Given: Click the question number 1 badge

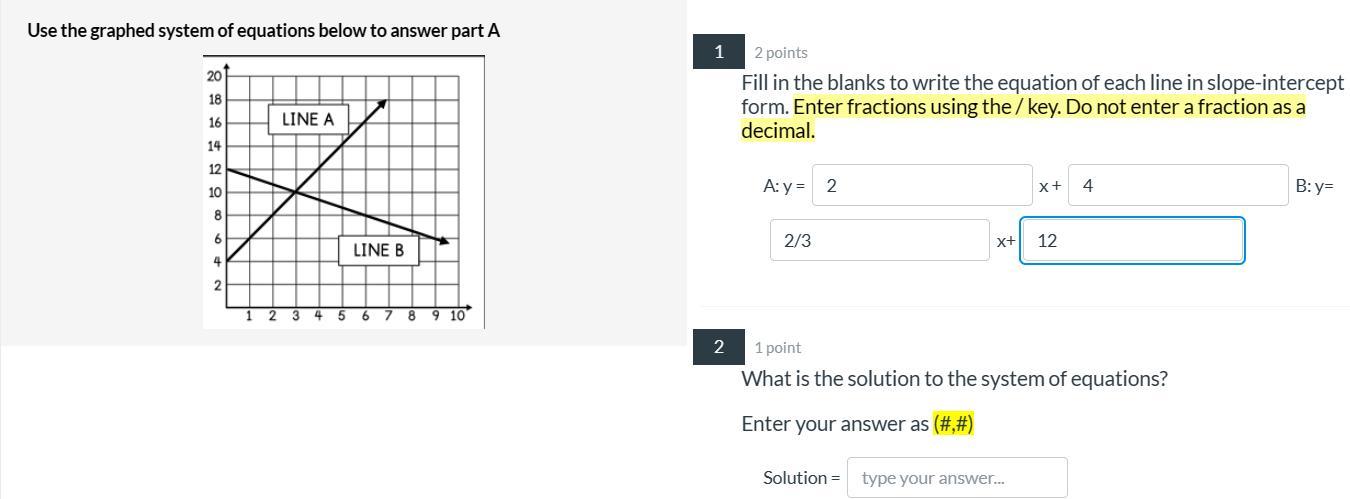Looking at the screenshot, I should coord(718,52).
